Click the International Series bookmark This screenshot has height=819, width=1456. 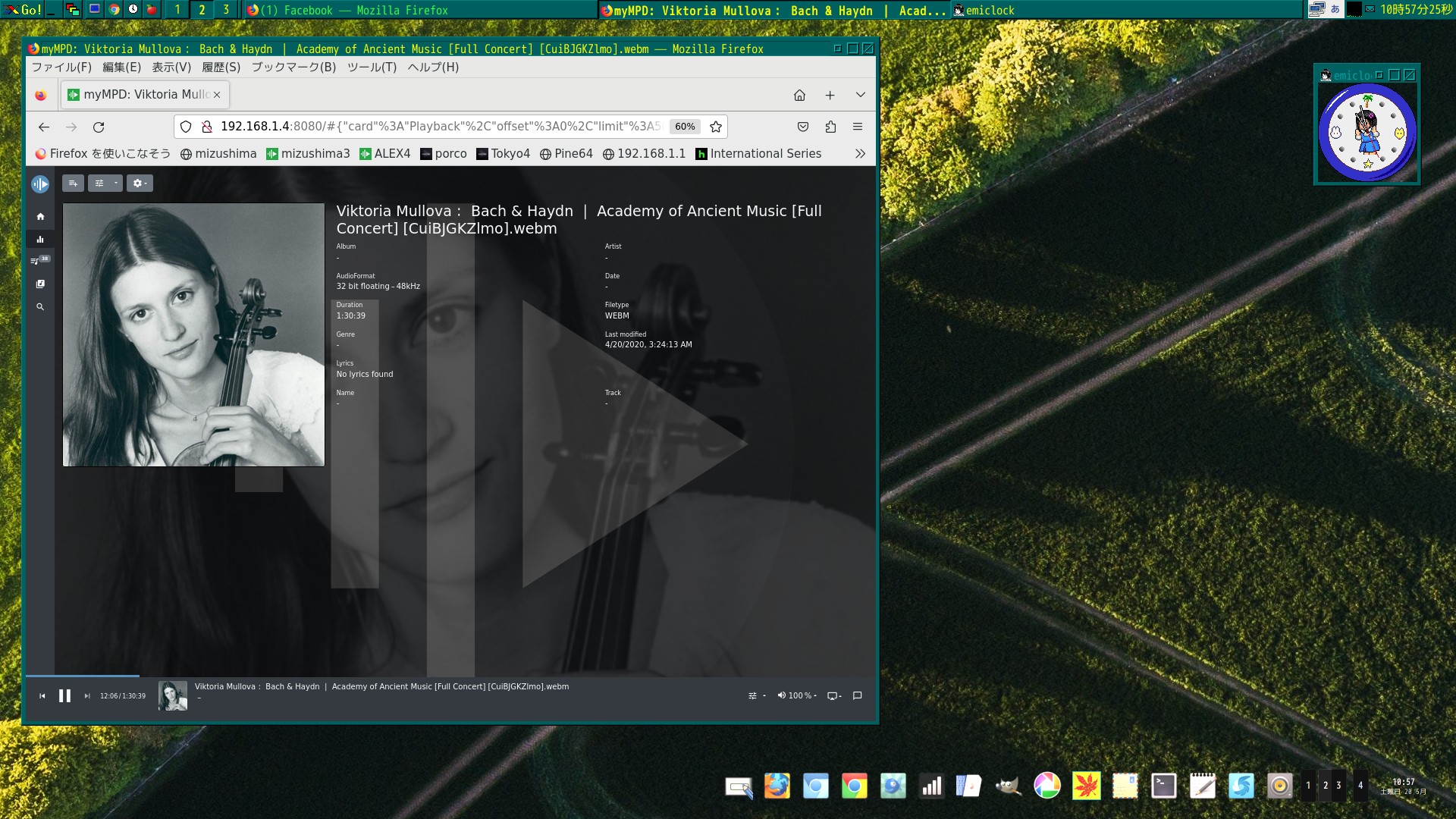tap(758, 154)
